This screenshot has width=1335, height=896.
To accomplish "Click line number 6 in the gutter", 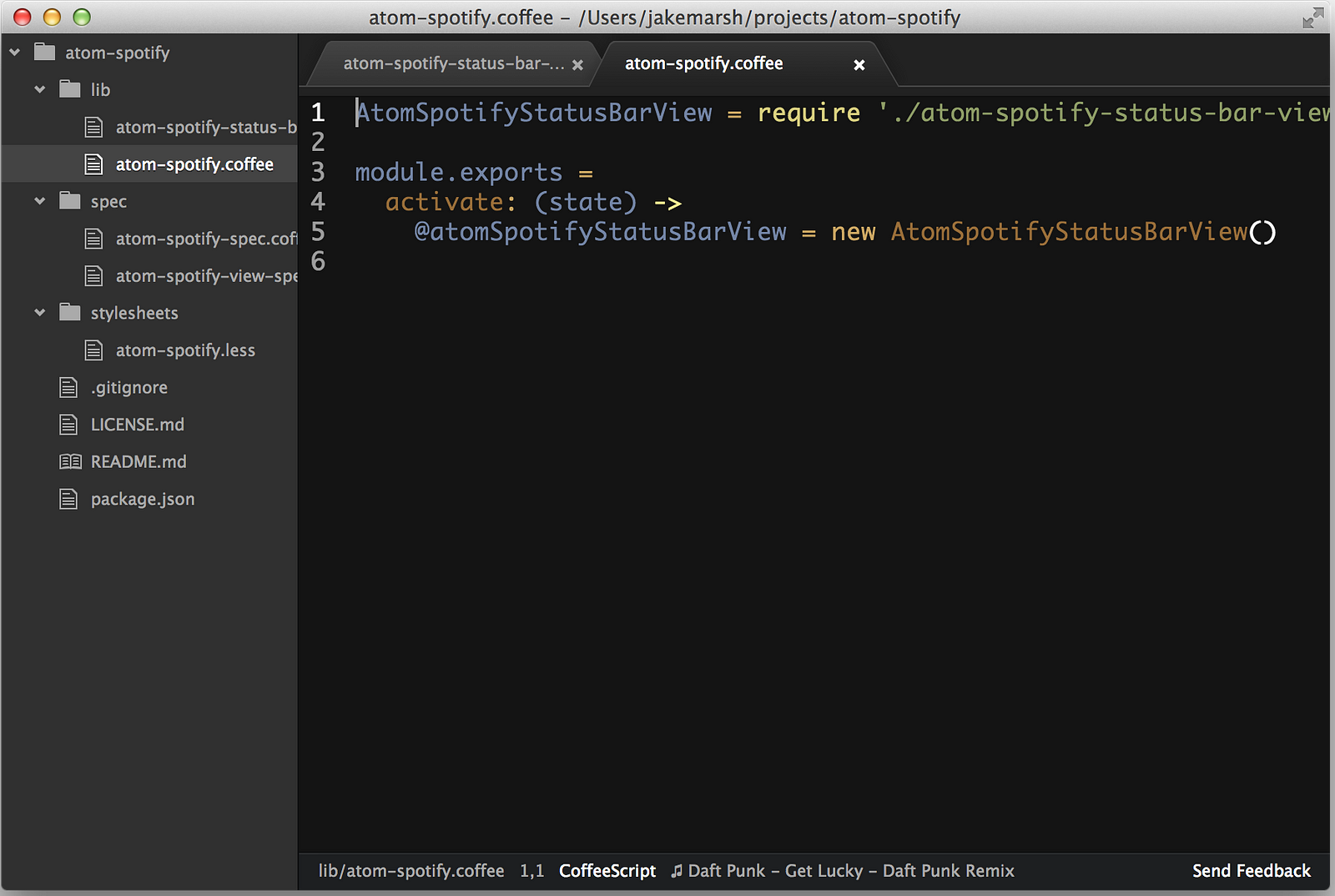I will 318,262.
